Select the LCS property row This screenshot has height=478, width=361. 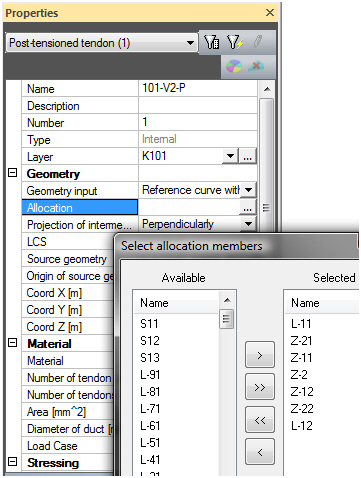coord(68,242)
